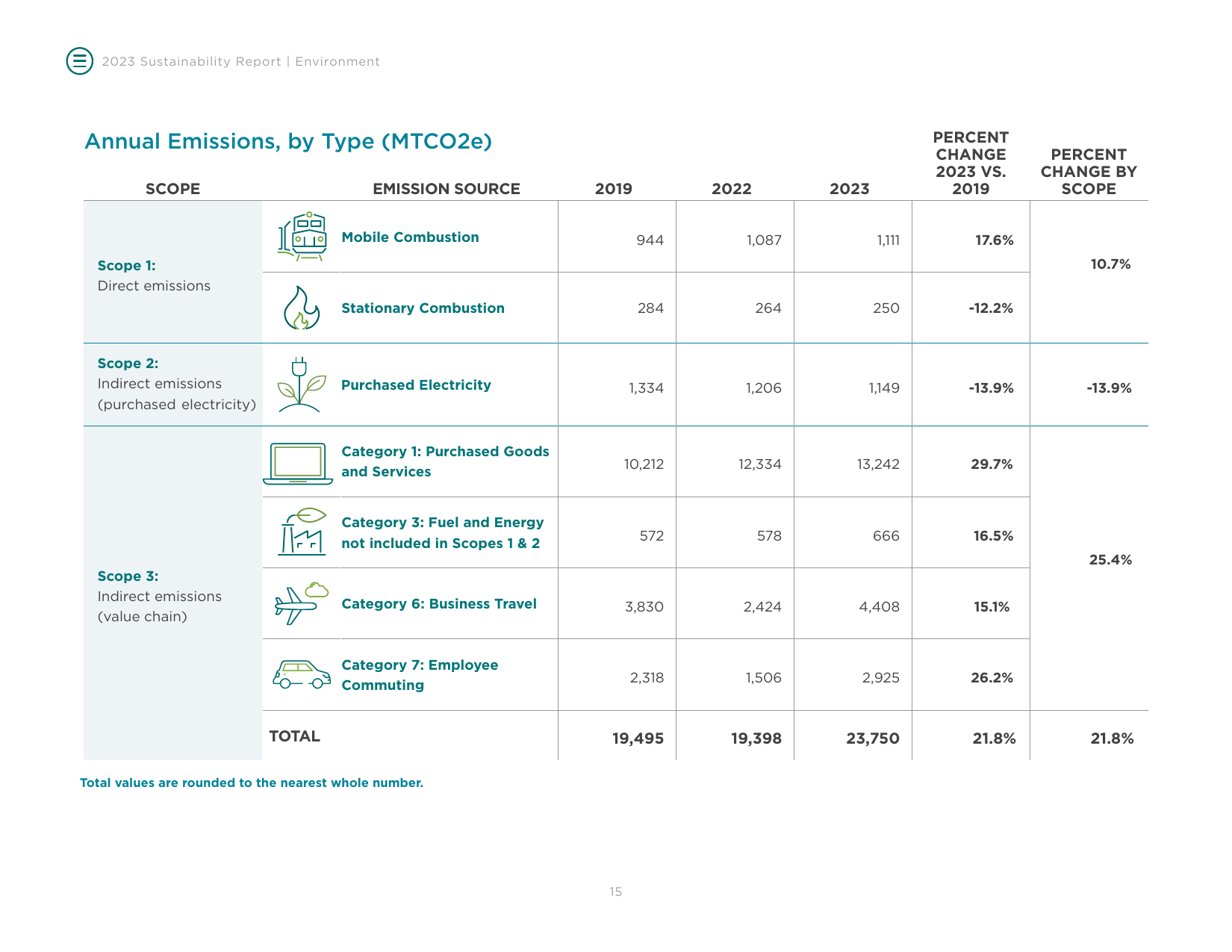The image size is (1232, 952).
Task: Click the Mobile Combustion change value 17.6%
Action: (995, 240)
